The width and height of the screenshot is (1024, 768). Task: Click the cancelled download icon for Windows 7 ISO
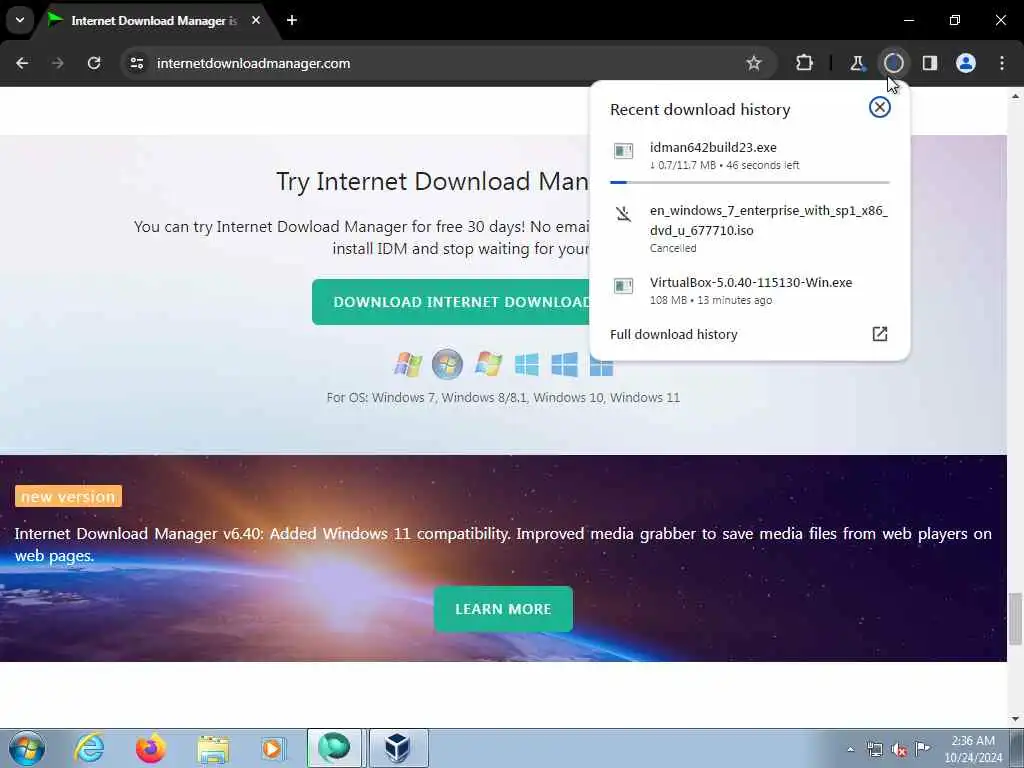pyautogui.click(x=623, y=214)
